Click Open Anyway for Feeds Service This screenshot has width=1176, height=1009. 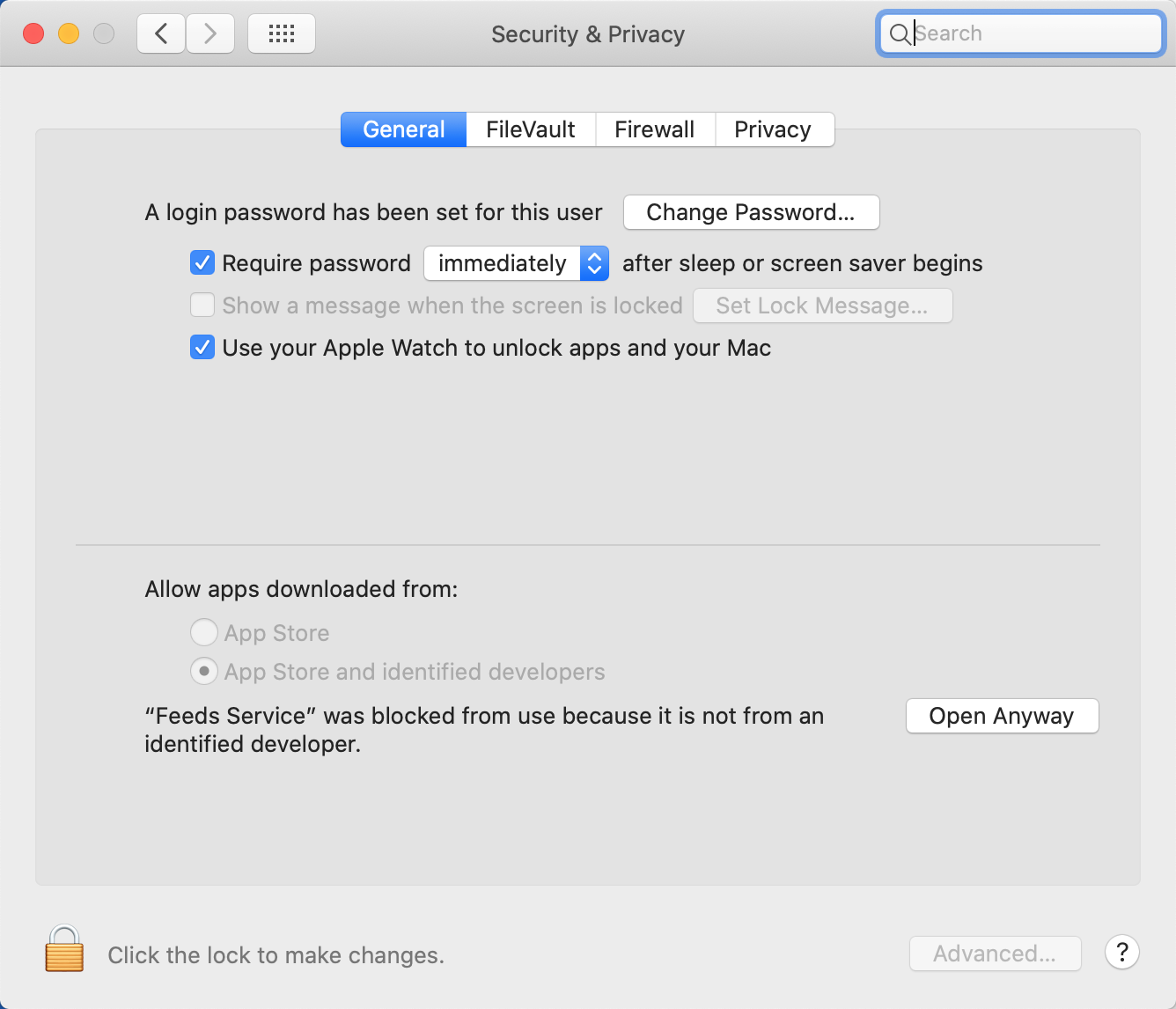1002,716
